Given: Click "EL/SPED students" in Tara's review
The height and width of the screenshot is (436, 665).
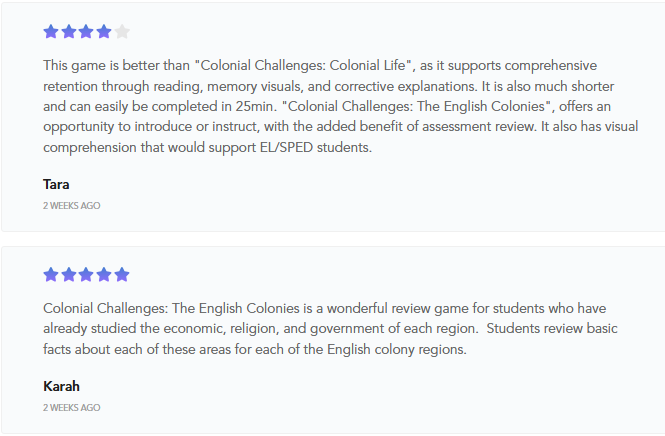Looking at the screenshot, I should [313, 148].
